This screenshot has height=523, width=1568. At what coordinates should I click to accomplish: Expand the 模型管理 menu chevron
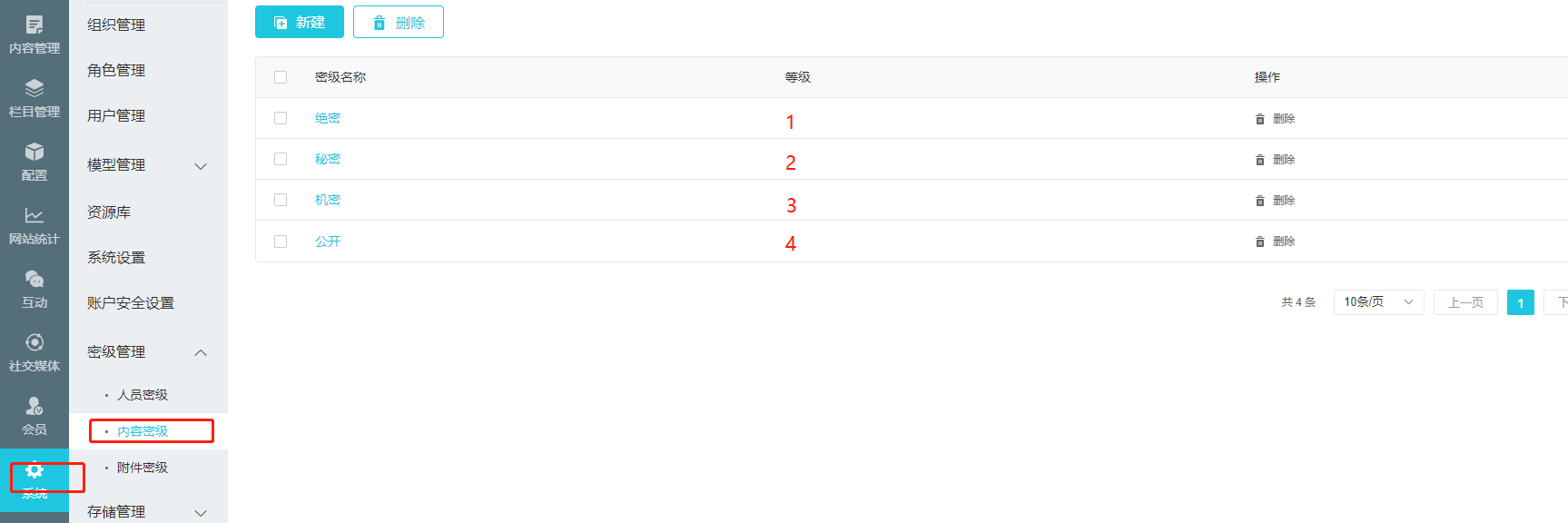pos(201,166)
